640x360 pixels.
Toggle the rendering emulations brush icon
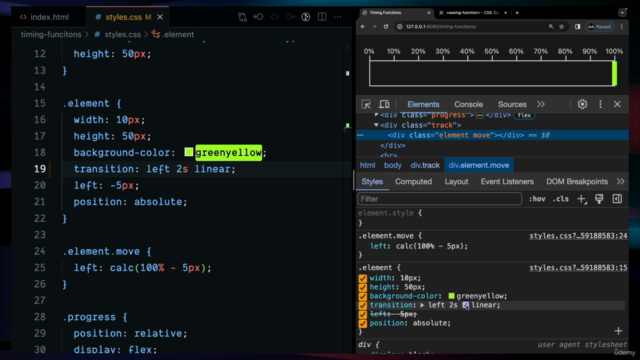[599, 199]
